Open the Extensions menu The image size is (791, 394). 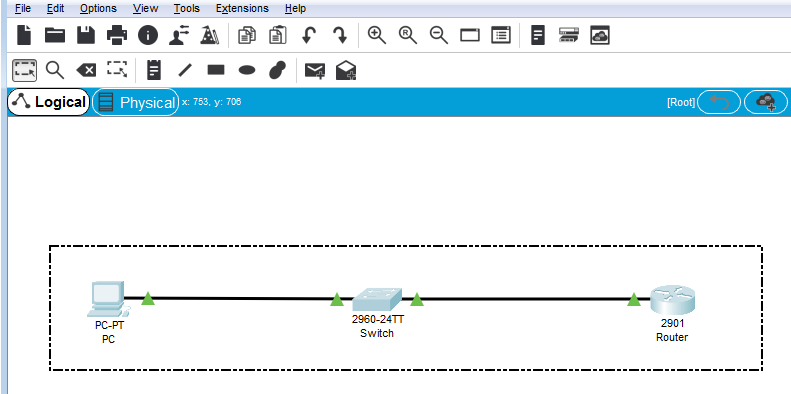click(x=242, y=9)
